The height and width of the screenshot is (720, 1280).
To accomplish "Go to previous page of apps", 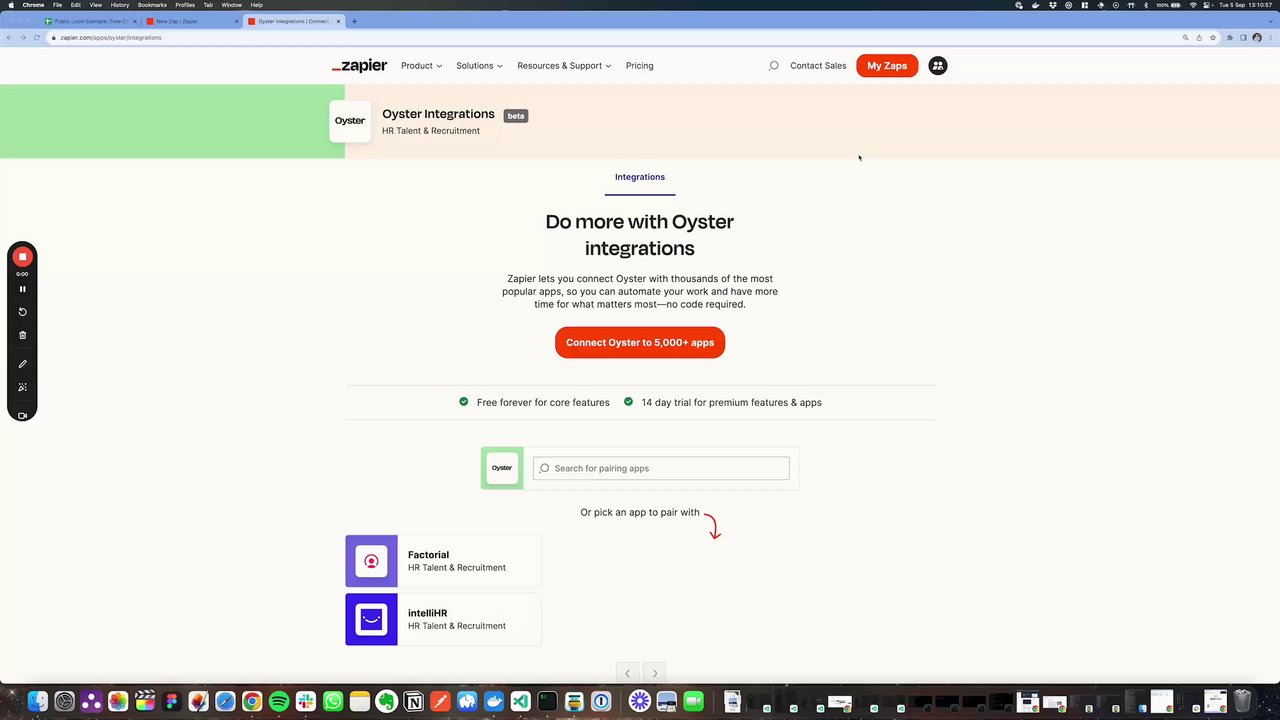I will pyautogui.click(x=627, y=673).
